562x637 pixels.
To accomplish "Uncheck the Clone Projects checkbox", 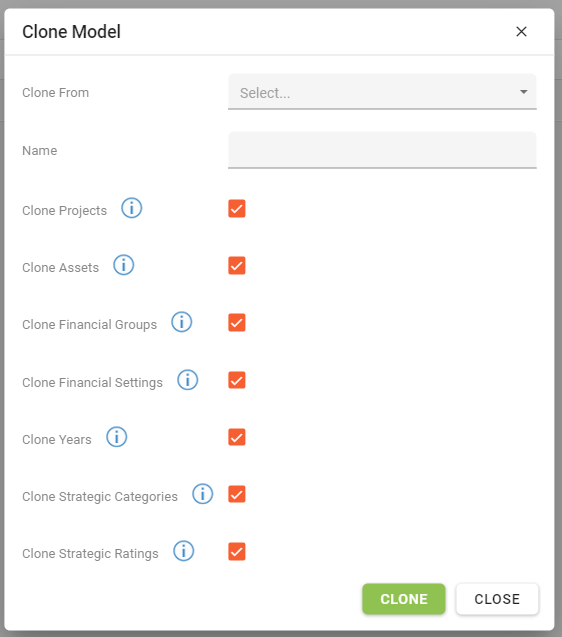I will (237, 208).
